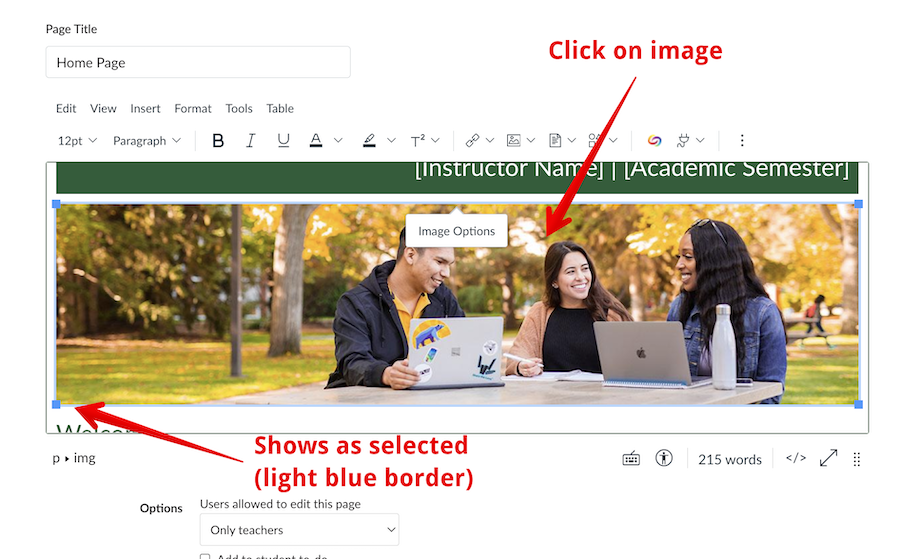Click the superscript button
900x559 pixels.
418,141
